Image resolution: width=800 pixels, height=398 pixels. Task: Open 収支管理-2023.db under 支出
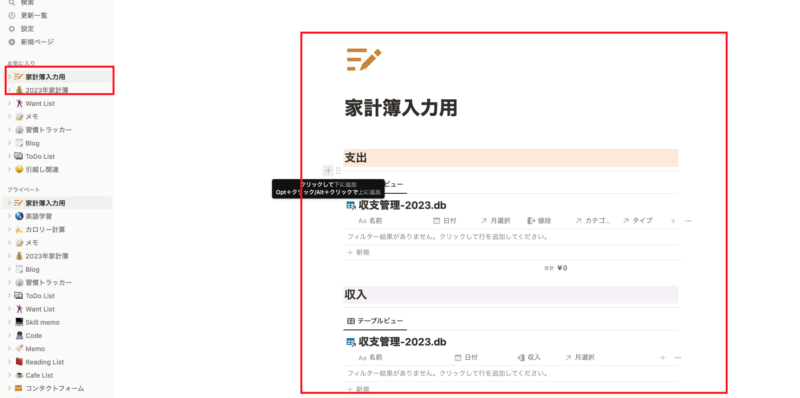coord(403,206)
